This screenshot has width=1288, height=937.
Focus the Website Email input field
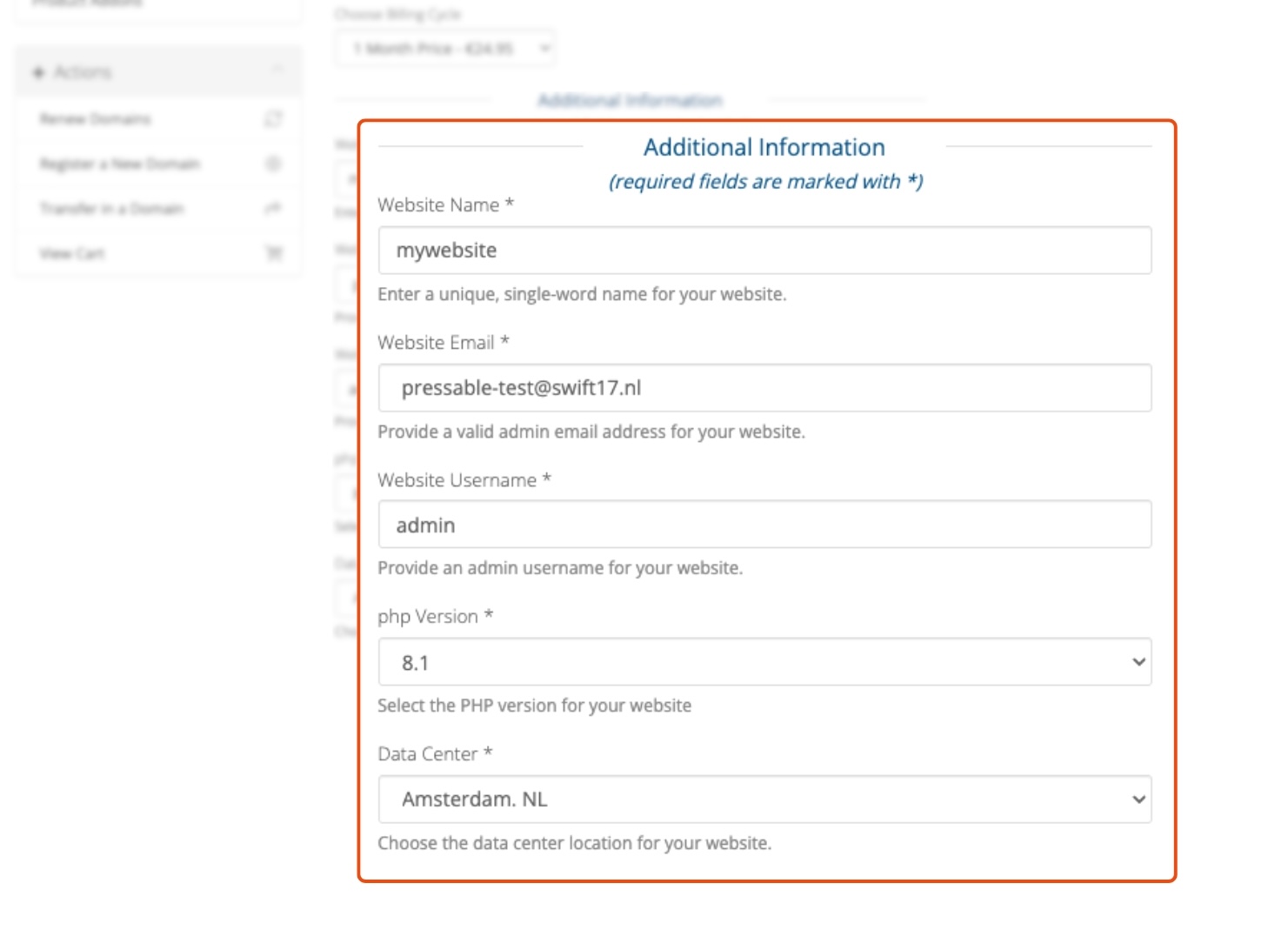coord(764,388)
